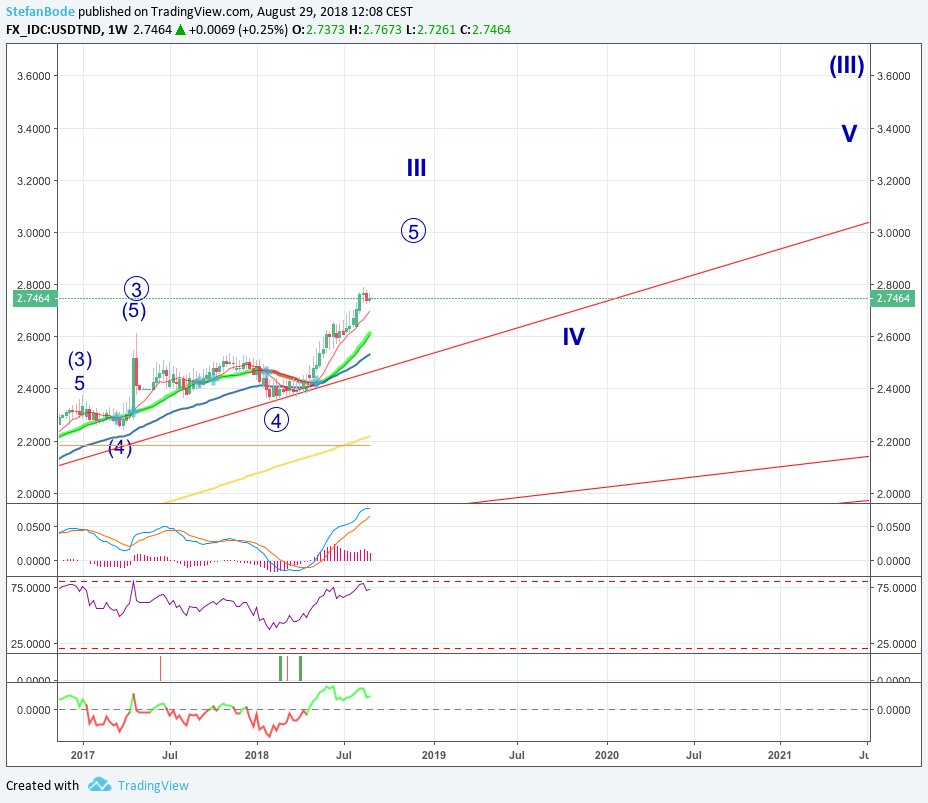Click the TradingView cloud logo icon
928x803 pixels.
99,785
